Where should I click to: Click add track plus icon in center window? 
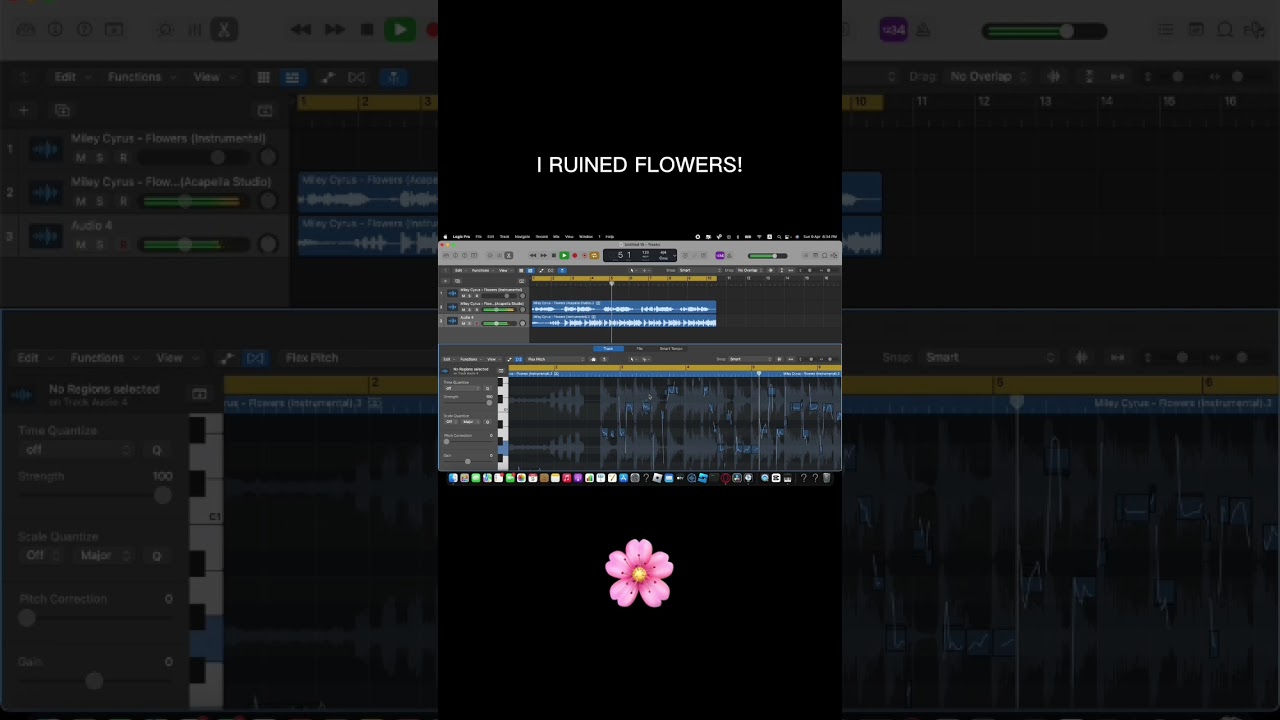coord(446,281)
